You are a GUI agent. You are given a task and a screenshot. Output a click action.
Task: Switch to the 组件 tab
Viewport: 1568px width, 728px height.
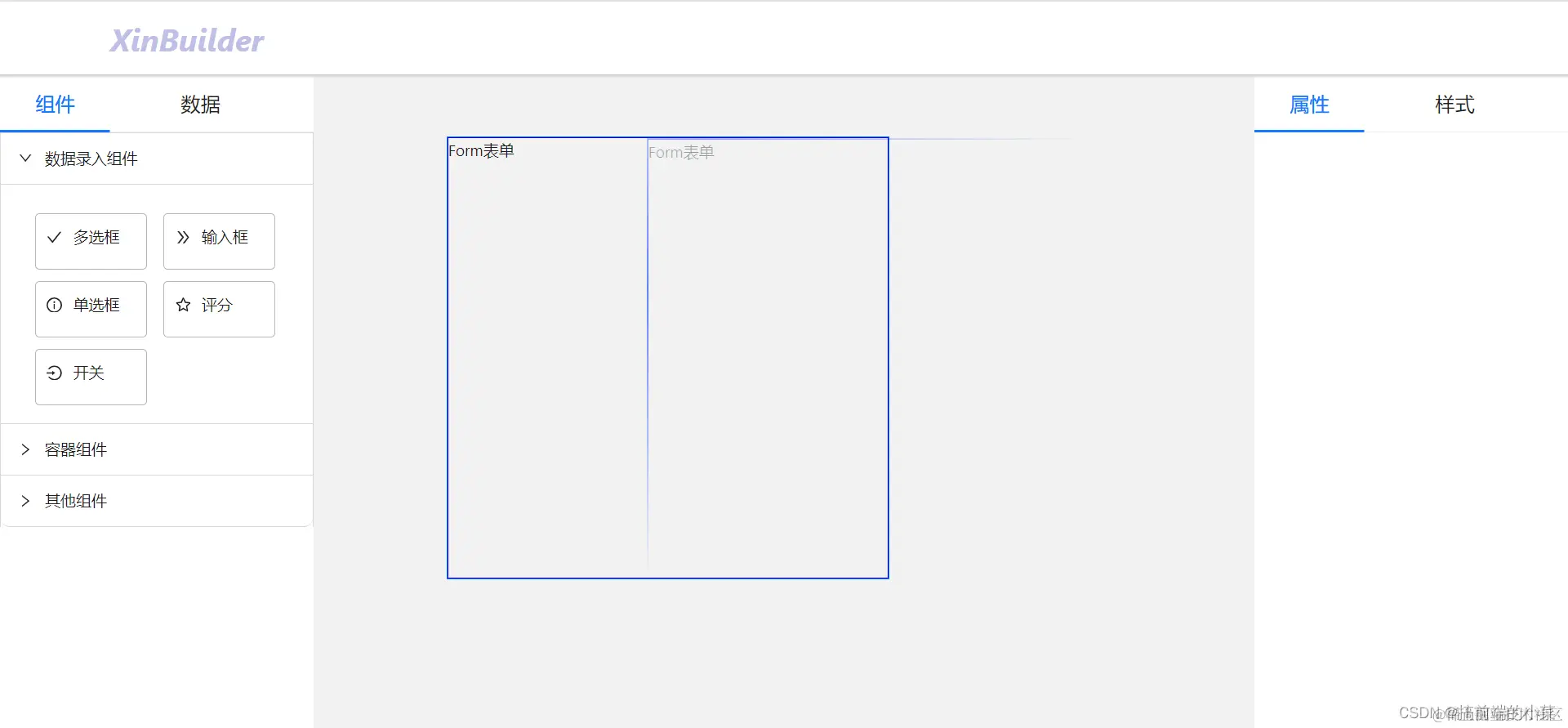click(55, 105)
